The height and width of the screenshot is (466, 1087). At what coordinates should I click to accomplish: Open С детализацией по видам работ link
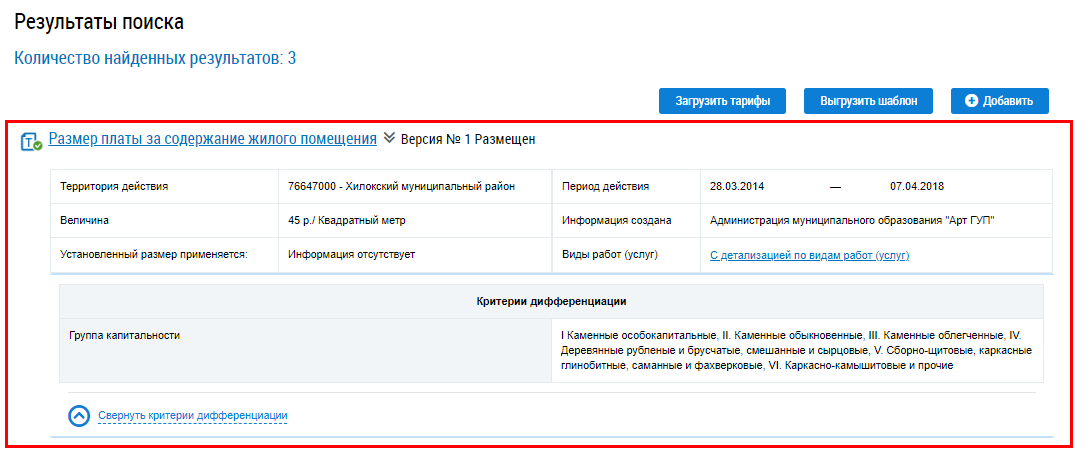click(809, 256)
